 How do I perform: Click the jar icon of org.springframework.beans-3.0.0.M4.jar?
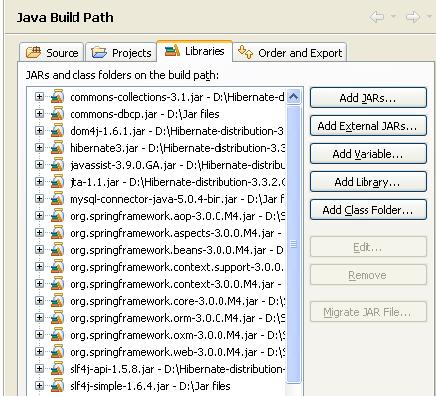pyautogui.click(x=57, y=250)
